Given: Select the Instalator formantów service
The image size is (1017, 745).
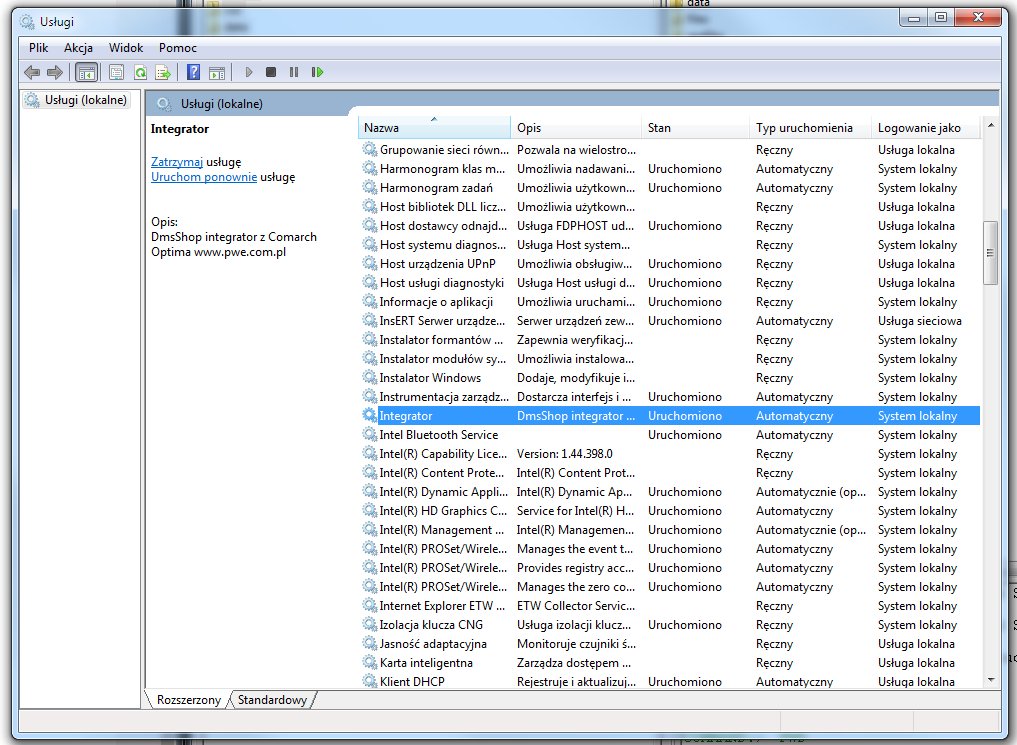Looking at the screenshot, I should (671, 339).
